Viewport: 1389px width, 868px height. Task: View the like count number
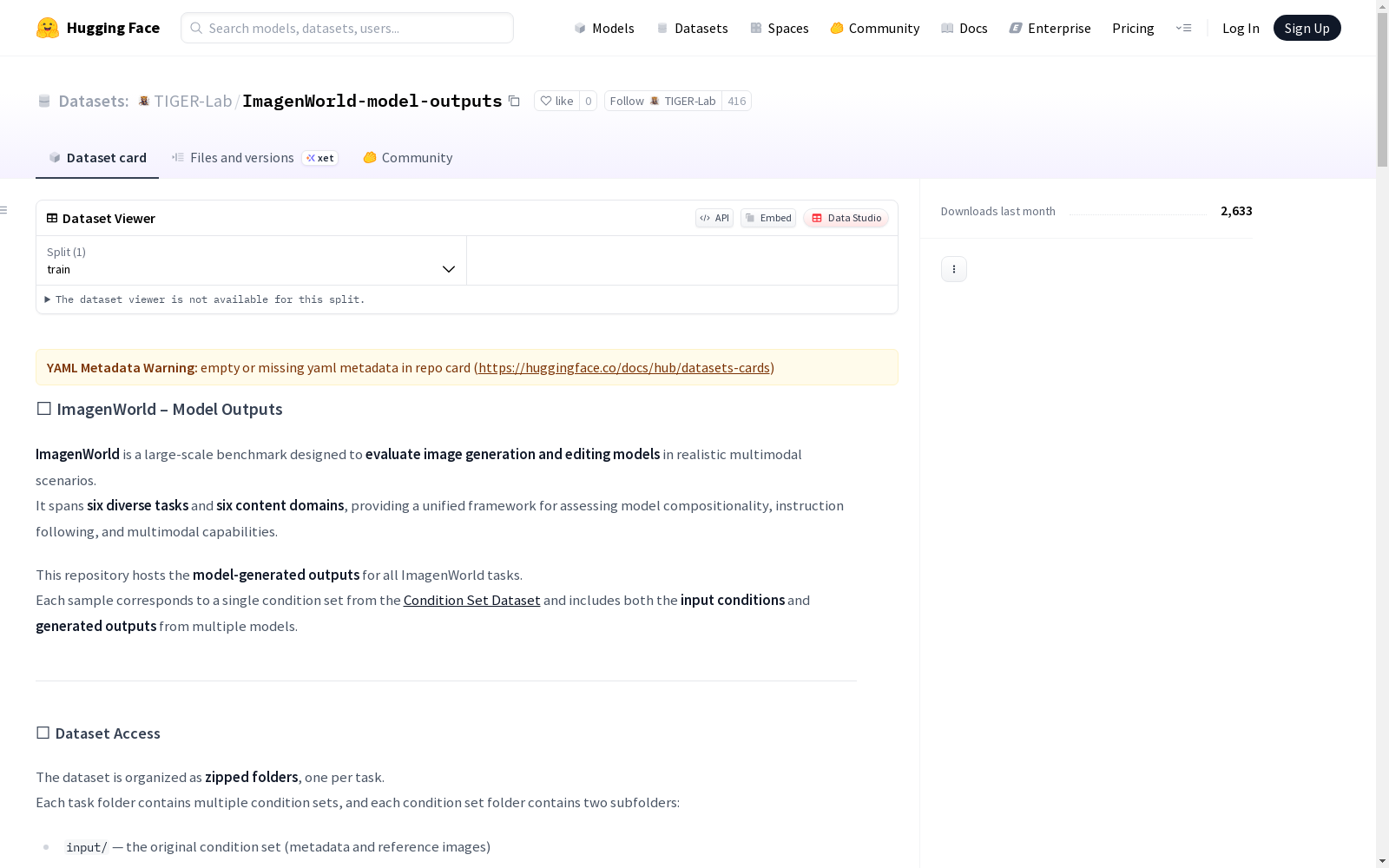point(589,101)
